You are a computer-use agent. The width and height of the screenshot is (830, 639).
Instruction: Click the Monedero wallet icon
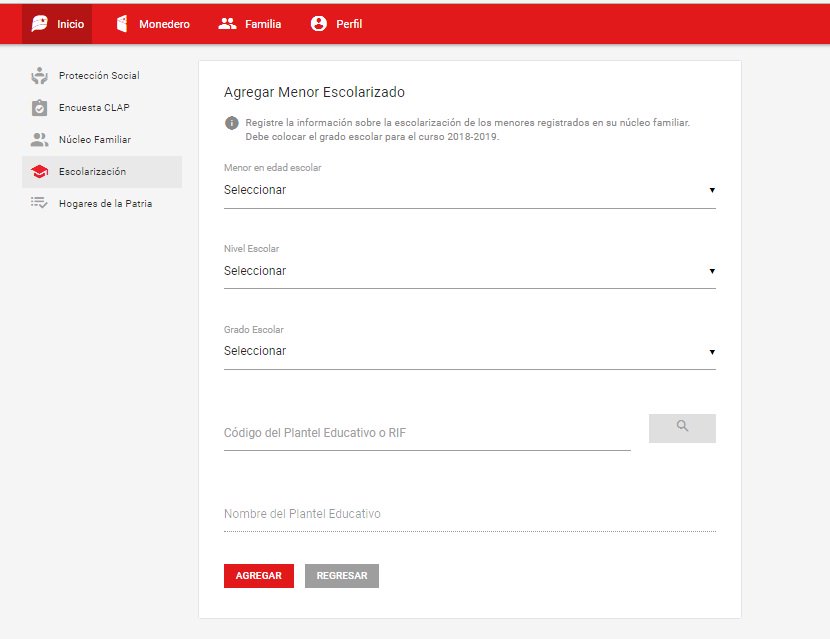click(x=122, y=23)
